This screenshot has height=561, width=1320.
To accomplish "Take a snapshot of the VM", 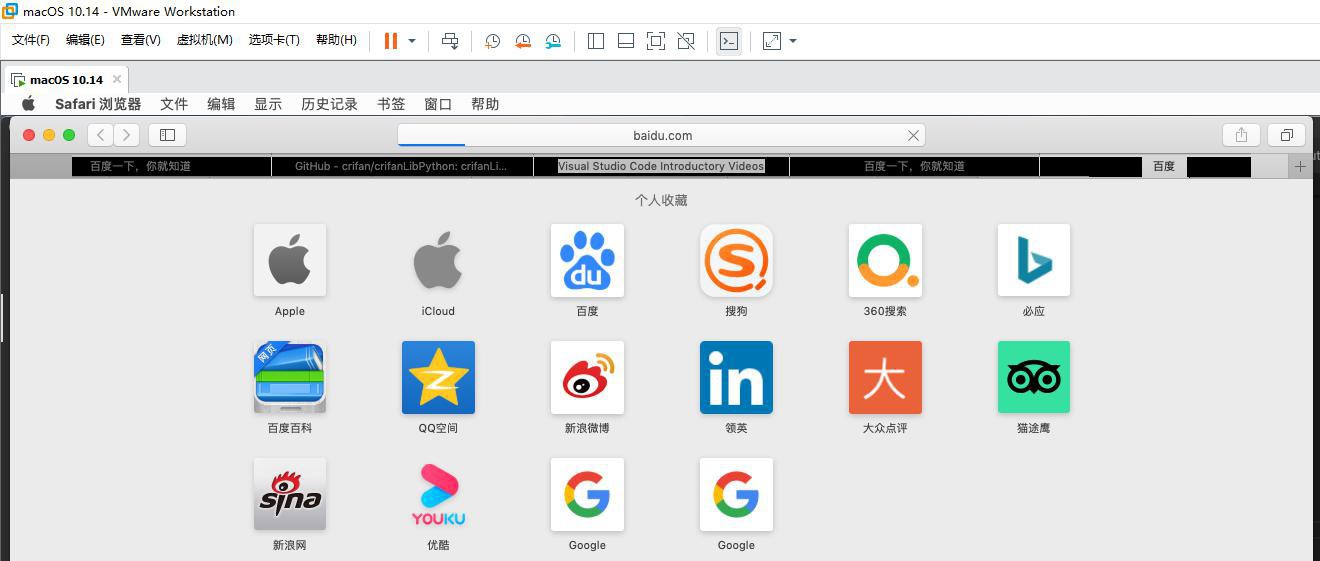I will pos(492,41).
